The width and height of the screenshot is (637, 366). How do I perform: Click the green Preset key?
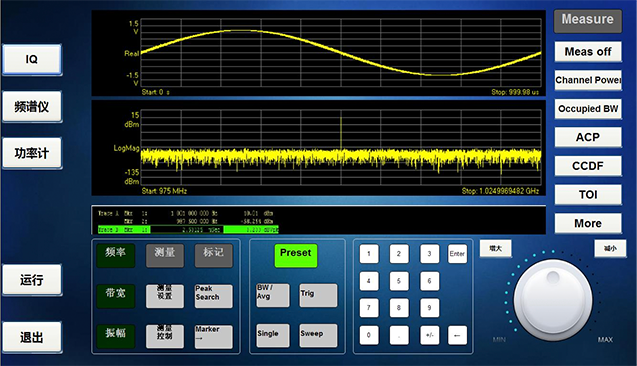click(x=296, y=255)
